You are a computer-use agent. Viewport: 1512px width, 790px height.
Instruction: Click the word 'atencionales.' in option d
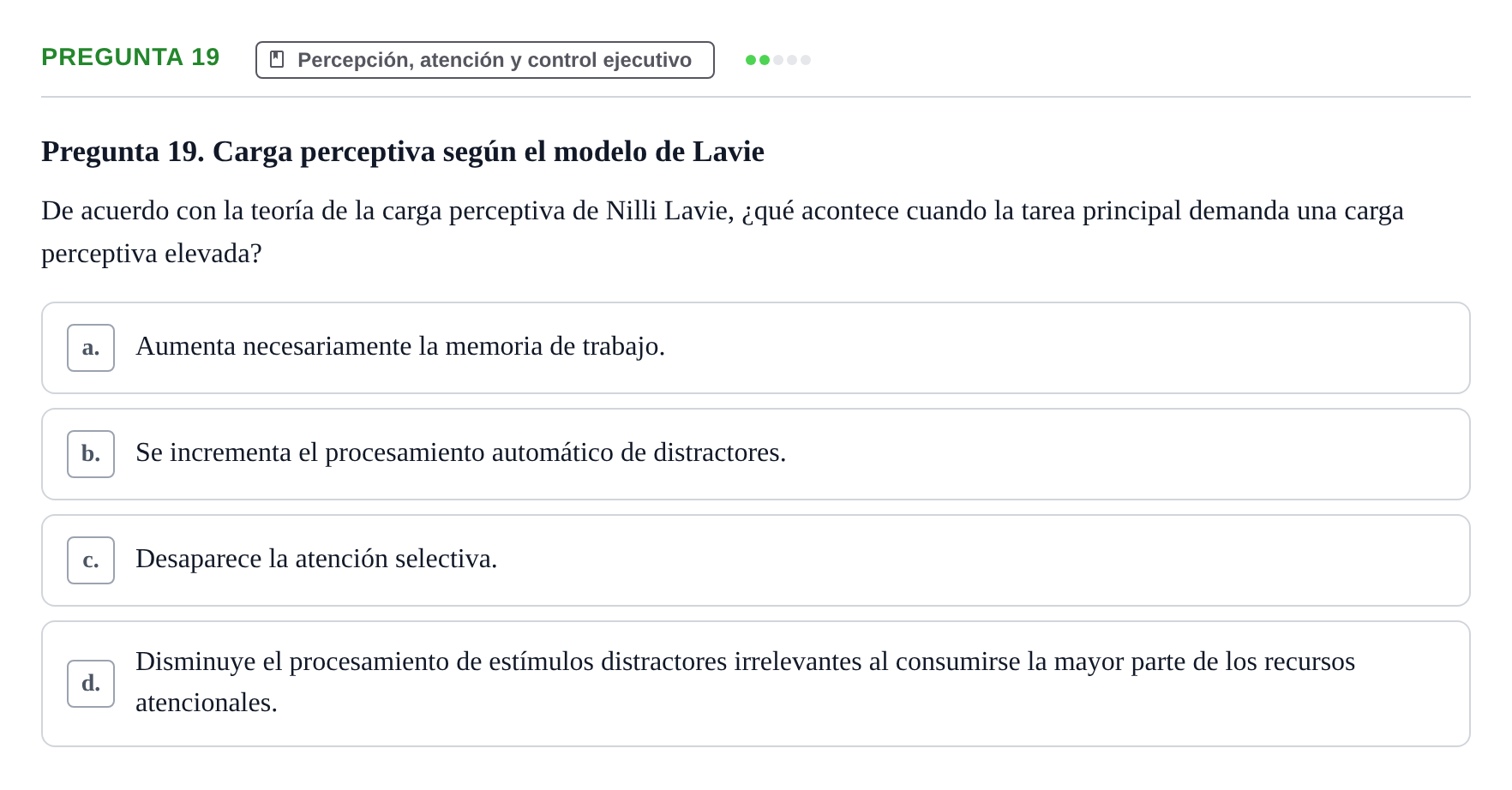(207, 703)
